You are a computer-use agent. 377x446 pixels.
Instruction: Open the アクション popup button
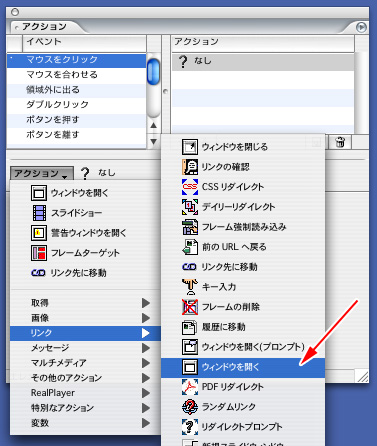pos(42,173)
